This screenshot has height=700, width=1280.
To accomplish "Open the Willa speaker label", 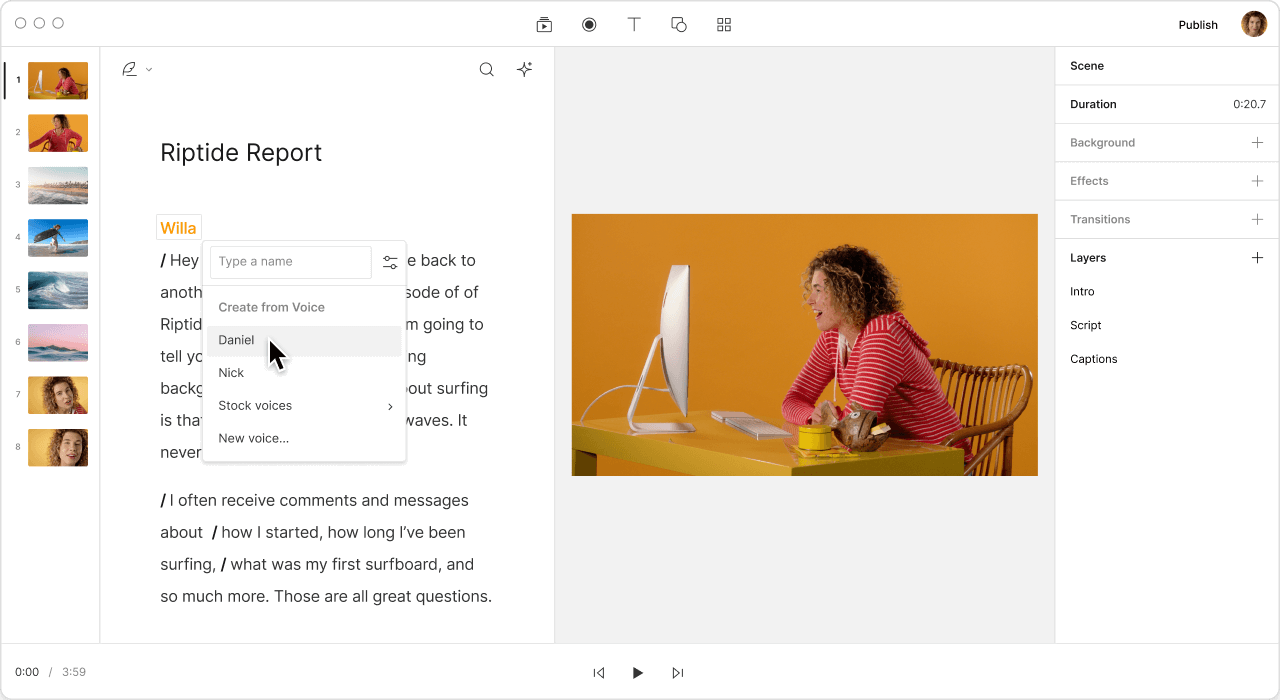I will click(x=178, y=227).
